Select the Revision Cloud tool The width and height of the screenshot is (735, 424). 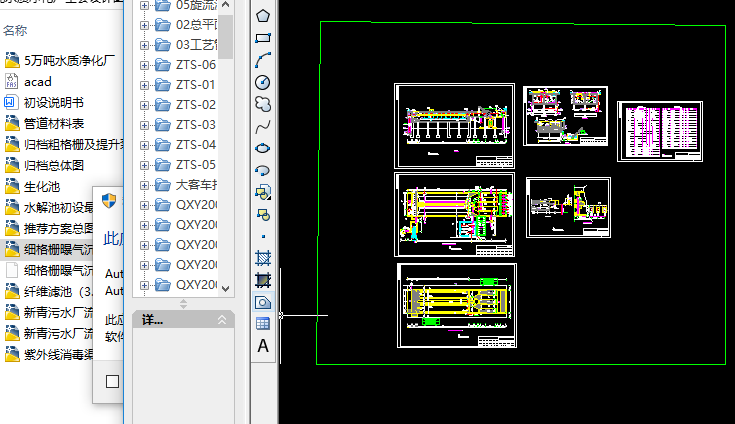coord(263,104)
